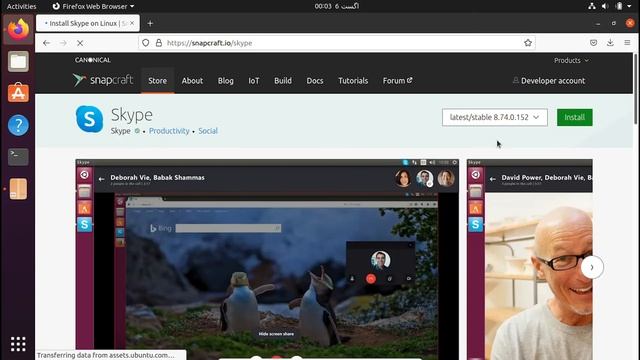Click the tracking protection shield icon

pyautogui.click(x=146, y=43)
